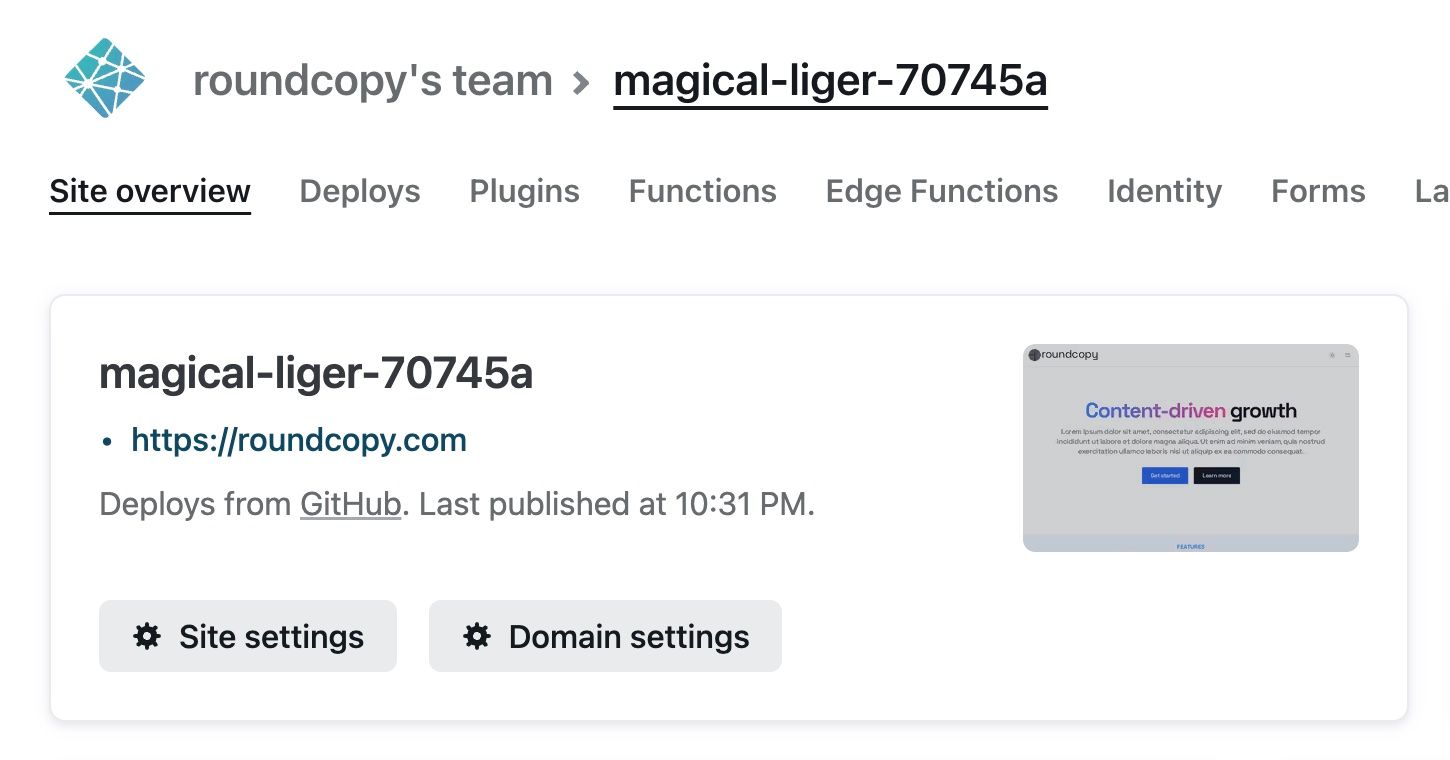The width and height of the screenshot is (1450, 760).
Task: Select magical-liger-70745a in the breadcrumb
Action: pos(830,81)
